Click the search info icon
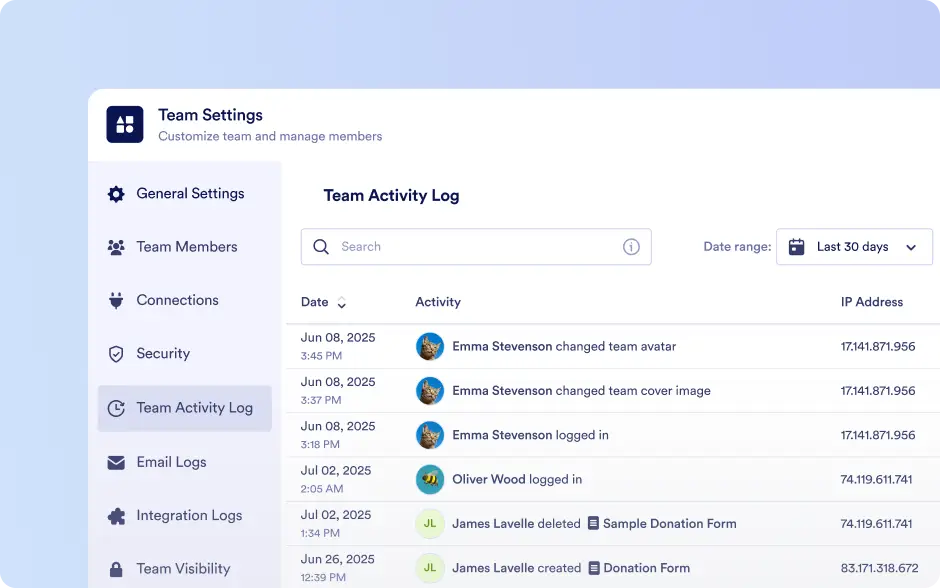The image size is (940, 588). (631, 246)
